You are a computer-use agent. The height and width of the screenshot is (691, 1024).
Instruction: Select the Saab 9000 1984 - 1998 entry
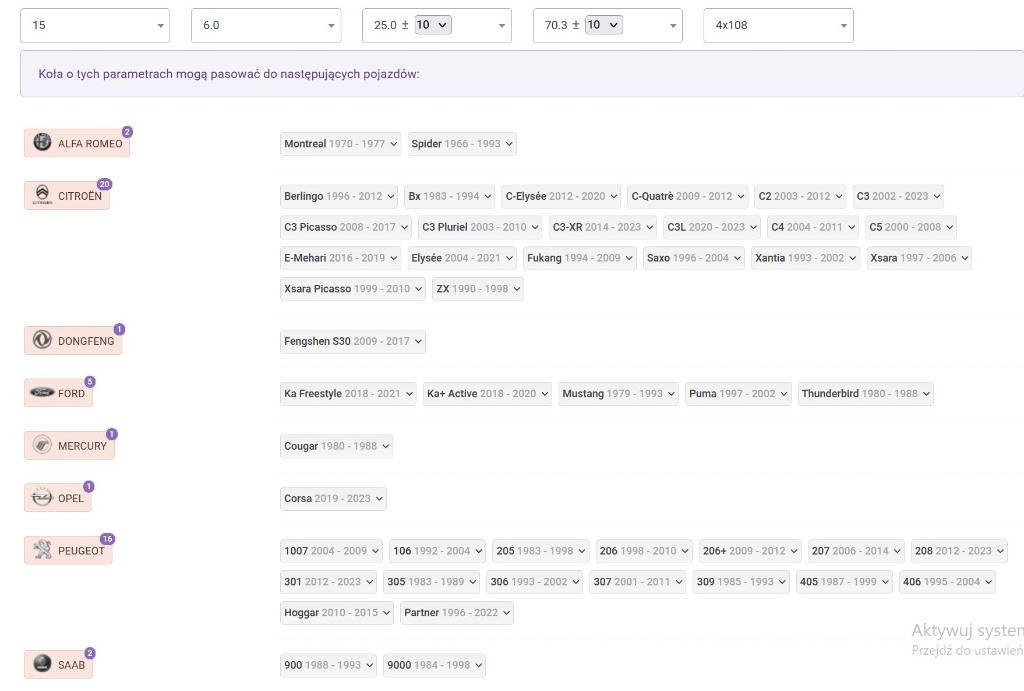tap(434, 665)
